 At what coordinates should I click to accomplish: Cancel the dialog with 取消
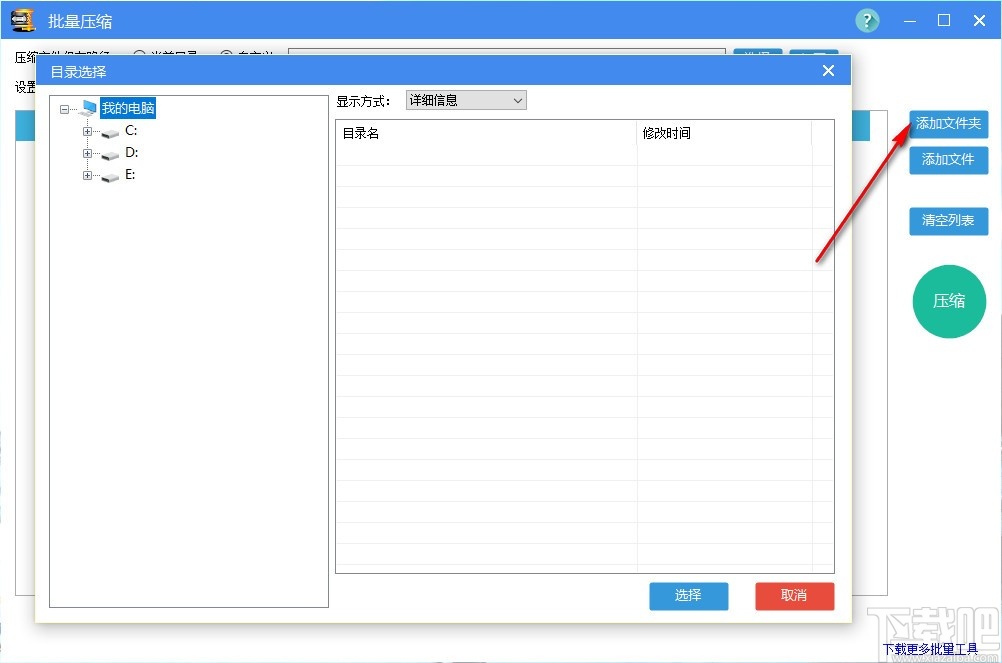tap(794, 596)
